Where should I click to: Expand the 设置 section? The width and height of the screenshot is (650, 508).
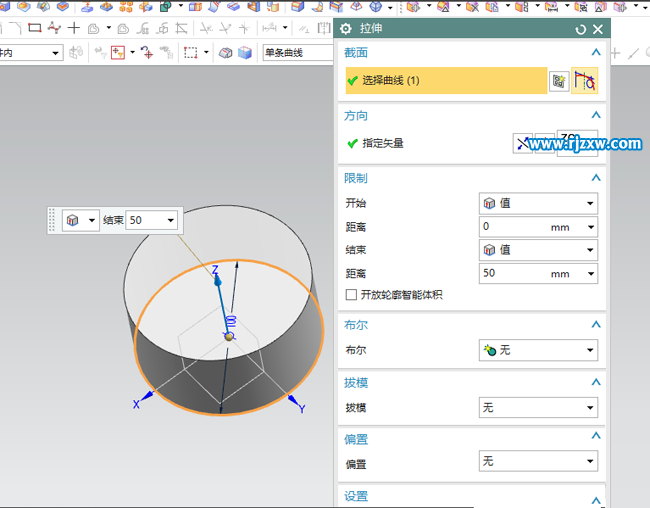596,497
